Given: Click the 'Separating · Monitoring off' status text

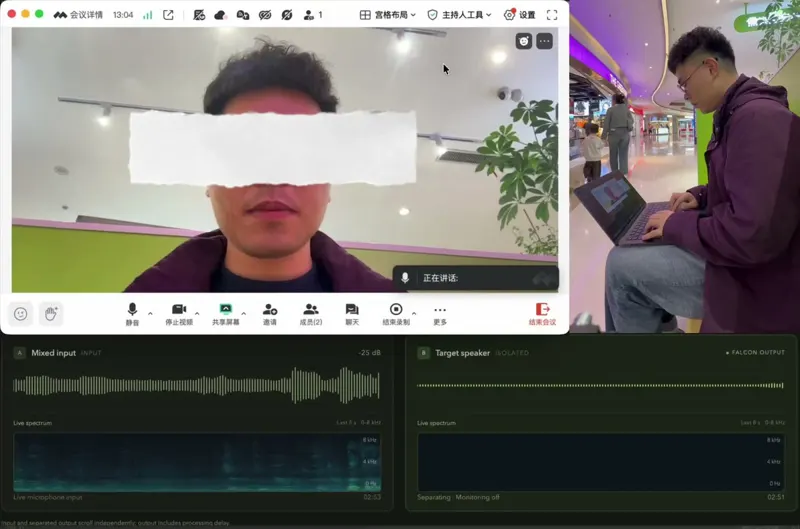Looking at the screenshot, I should pos(458,497).
